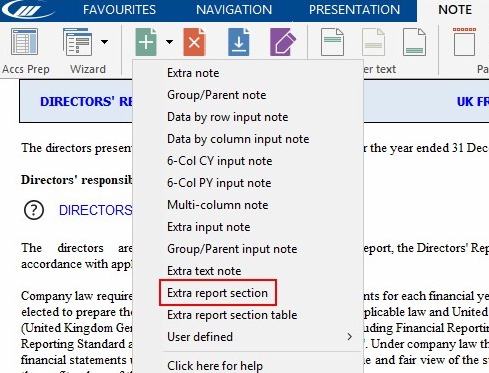Choose Data by column input note
Screen dimensions: 489x373
coord(238,139)
